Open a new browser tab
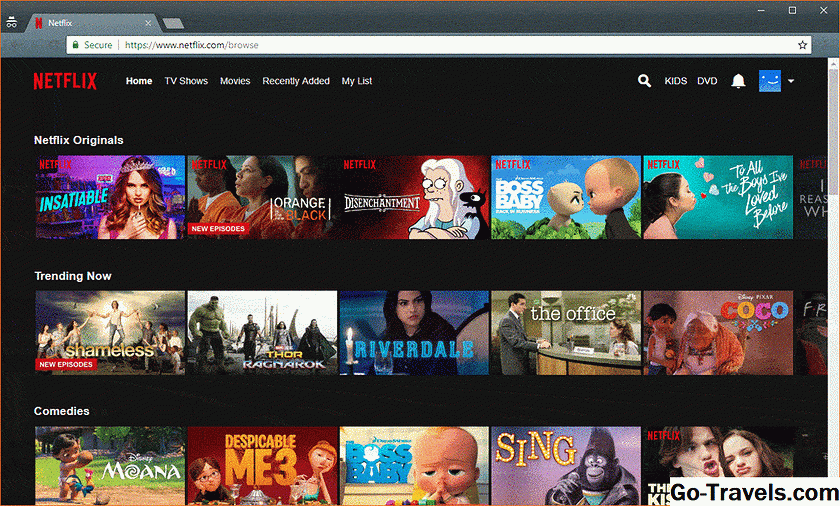The width and height of the screenshot is (840, 506). click(173, 22)
